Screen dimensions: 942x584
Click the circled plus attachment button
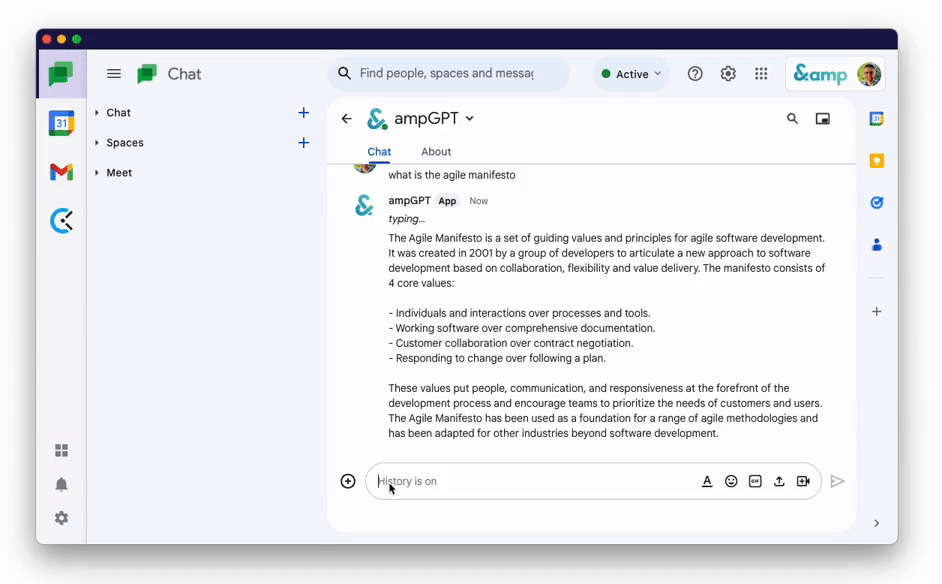(348, 481)
